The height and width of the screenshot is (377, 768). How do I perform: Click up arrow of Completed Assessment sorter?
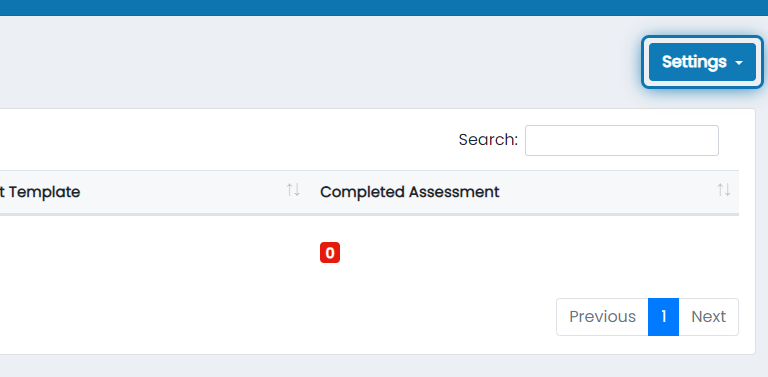[720, 189]
